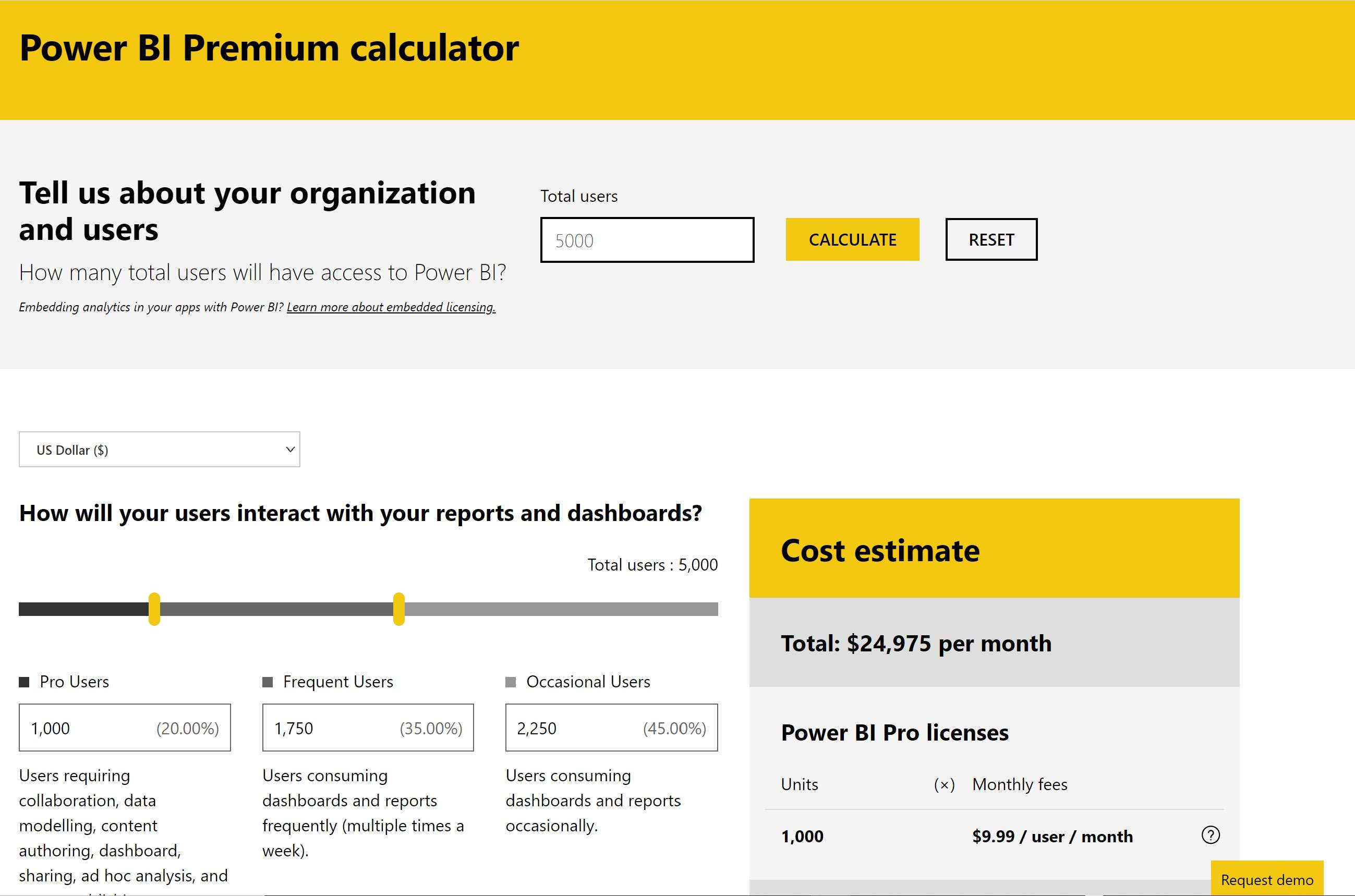Open the US Dollar currency dropdown
Image resolution: width=1355 pixels, height=896 pixels.
tap(159, 449)
